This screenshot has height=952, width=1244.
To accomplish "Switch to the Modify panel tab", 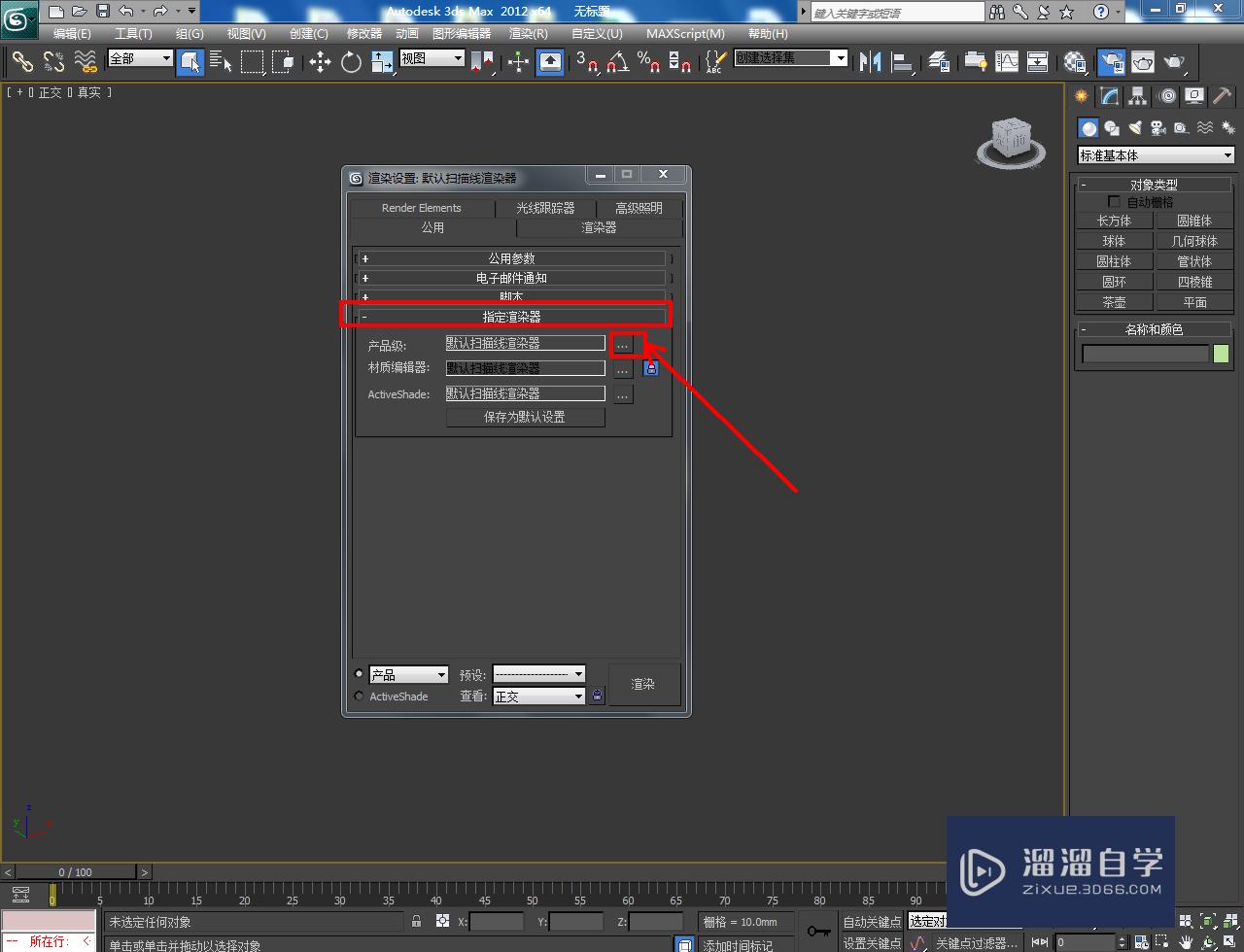I will (x=1109, y=96).
